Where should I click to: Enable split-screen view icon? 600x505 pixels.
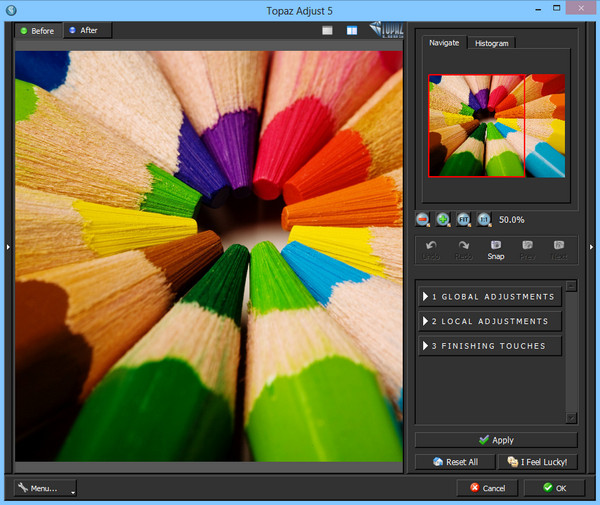tap(352, 30)
